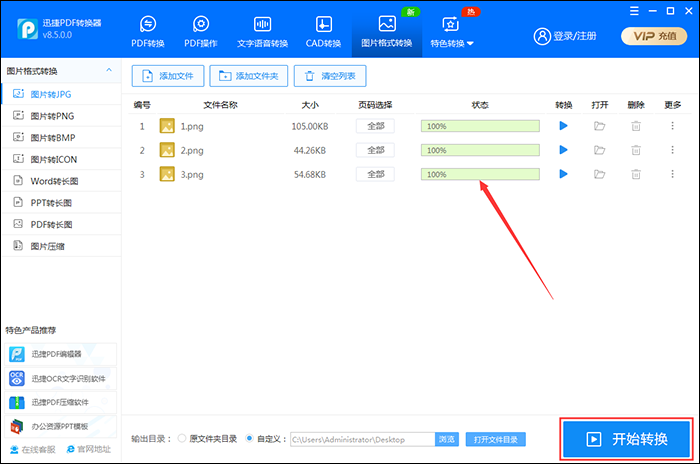Select the 原文件夹目录 radio option
The width and height of the screenshot is (700, 464).
182,439
